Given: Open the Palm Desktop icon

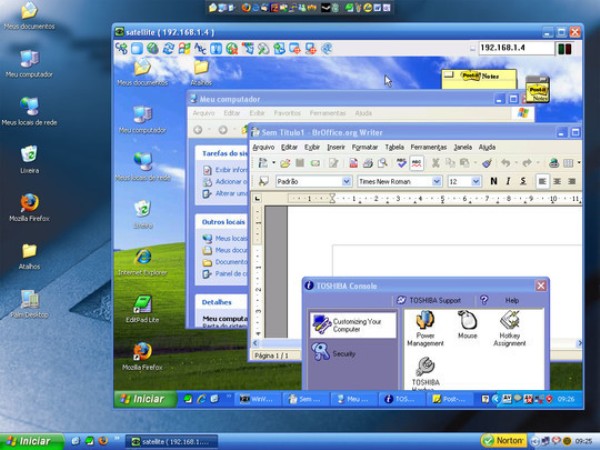Looking at the screenshot, I should [29, 301].
